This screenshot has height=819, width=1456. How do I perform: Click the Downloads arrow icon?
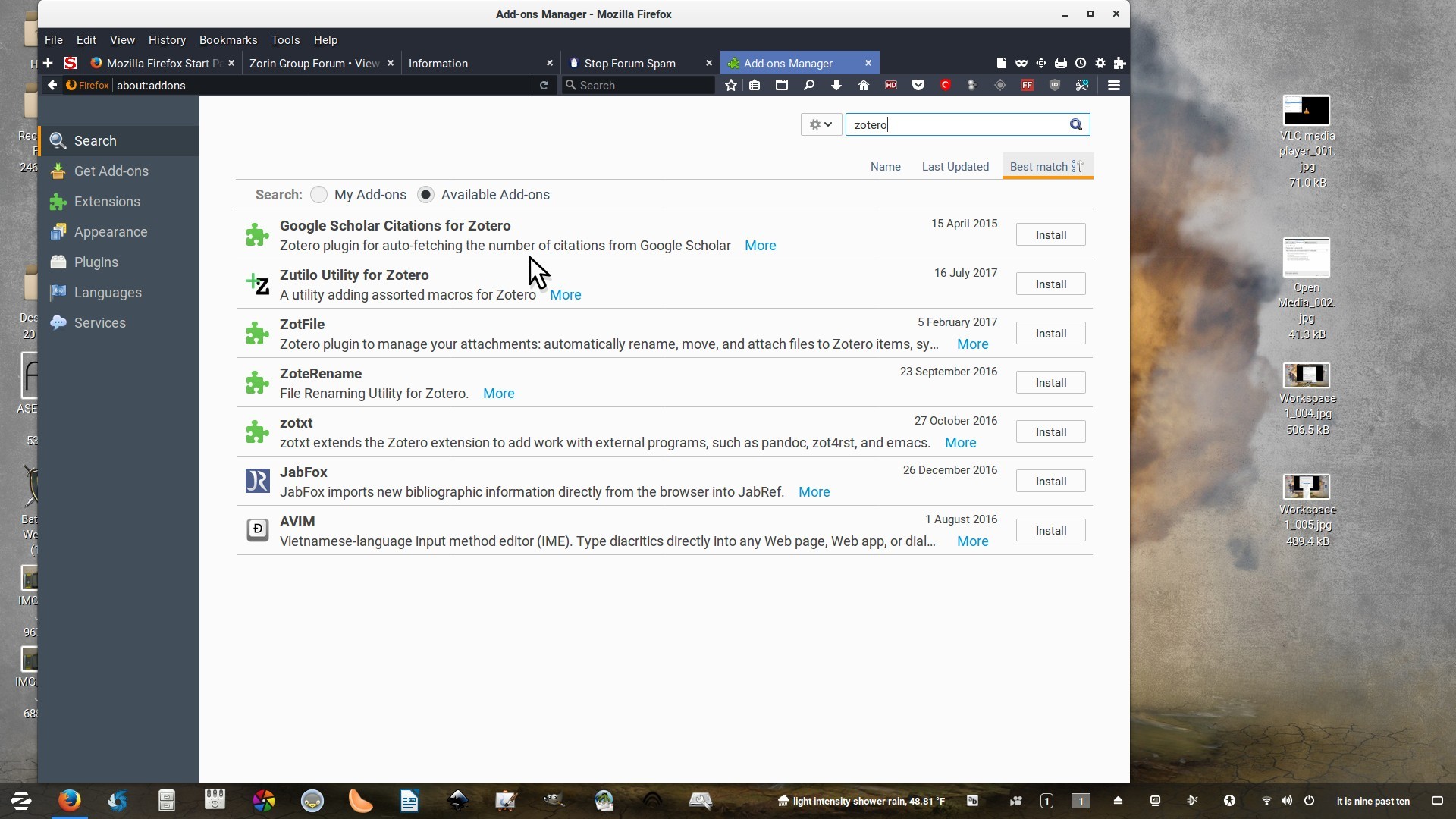click(x=836, y=86)
